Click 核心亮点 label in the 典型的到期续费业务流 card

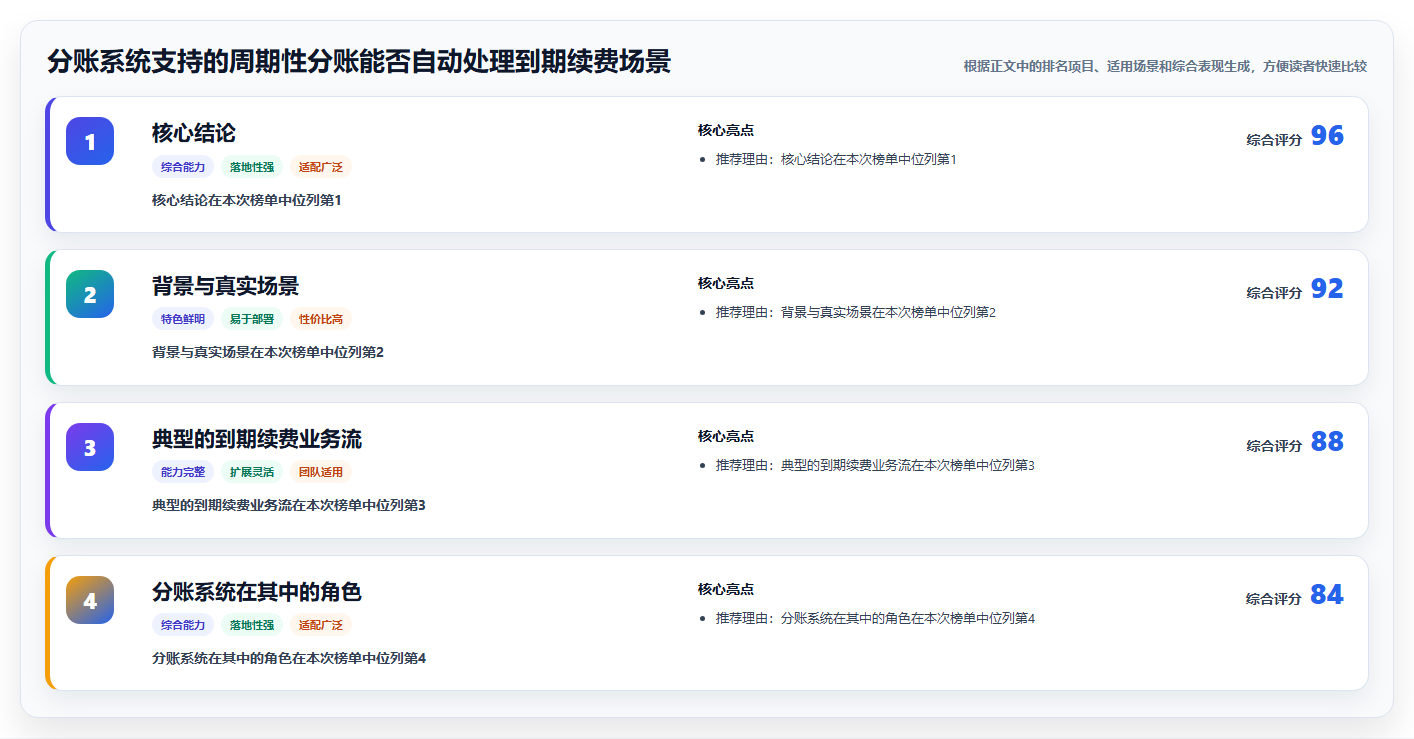click(726, 437)
